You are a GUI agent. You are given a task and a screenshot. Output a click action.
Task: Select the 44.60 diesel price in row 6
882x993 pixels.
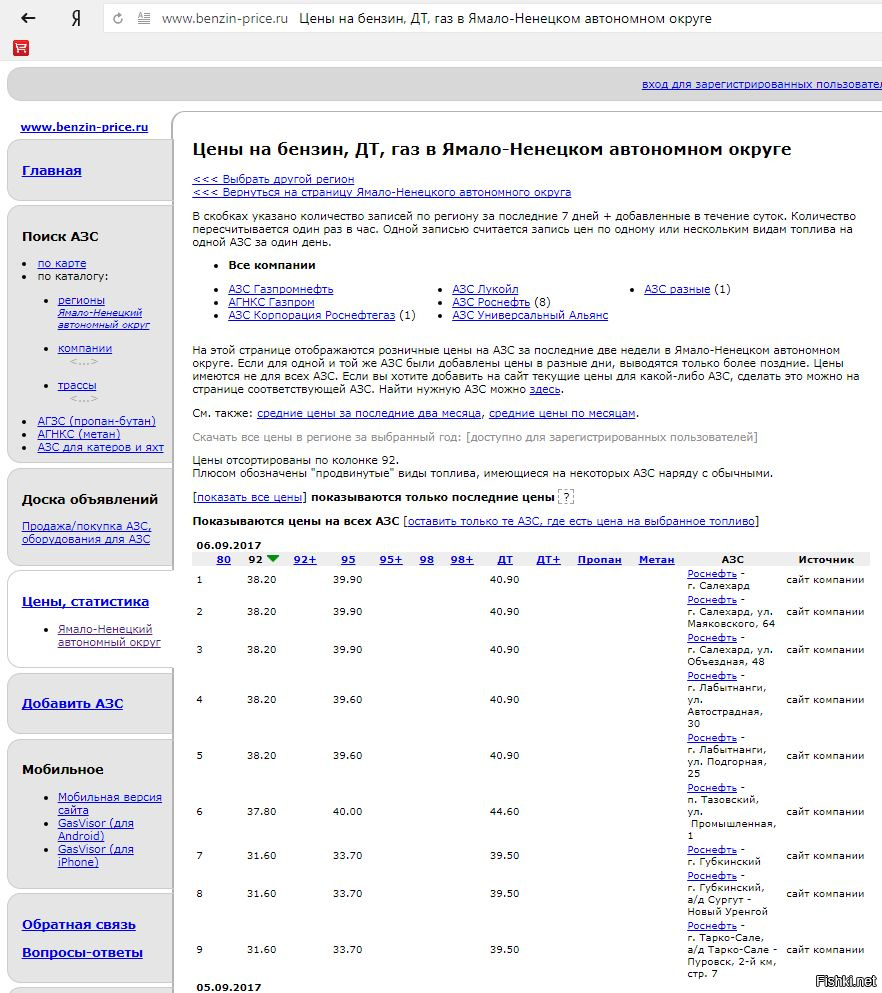click(505, 812)
